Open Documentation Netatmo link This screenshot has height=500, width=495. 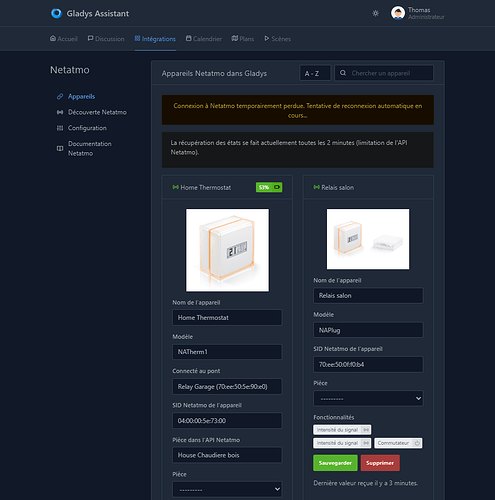[x=90, y=148]
